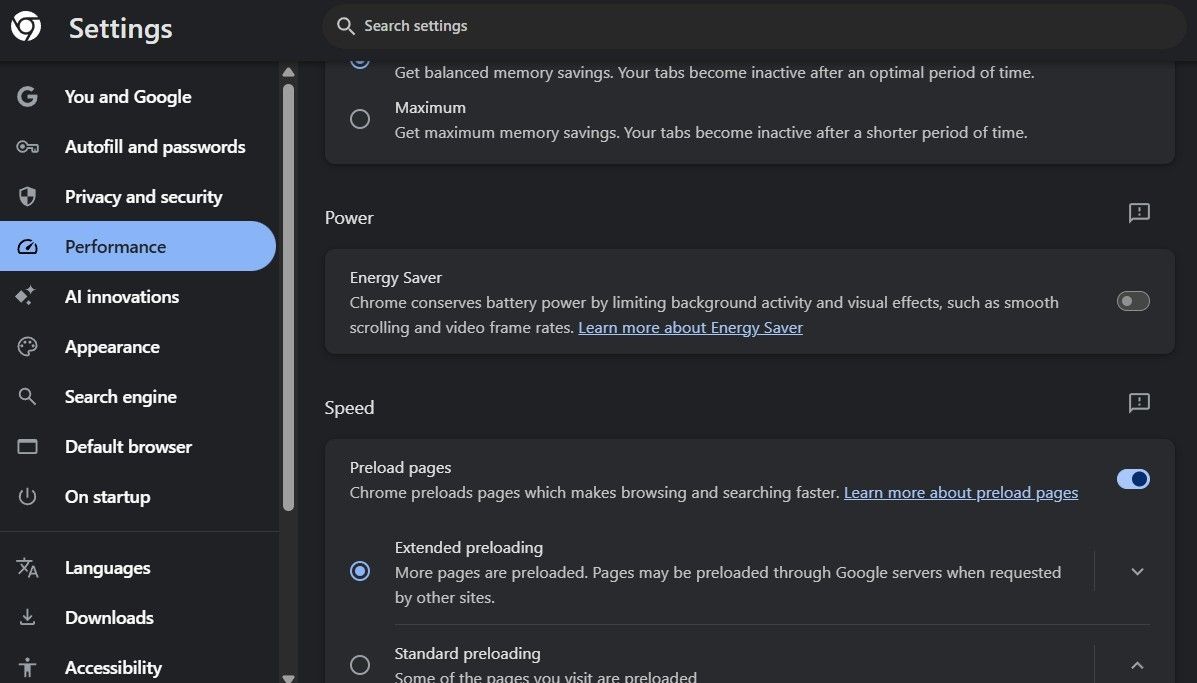Enable the Energy Saver toggle
Viewport: 1197px width, 683px height.
point(1133,301)
